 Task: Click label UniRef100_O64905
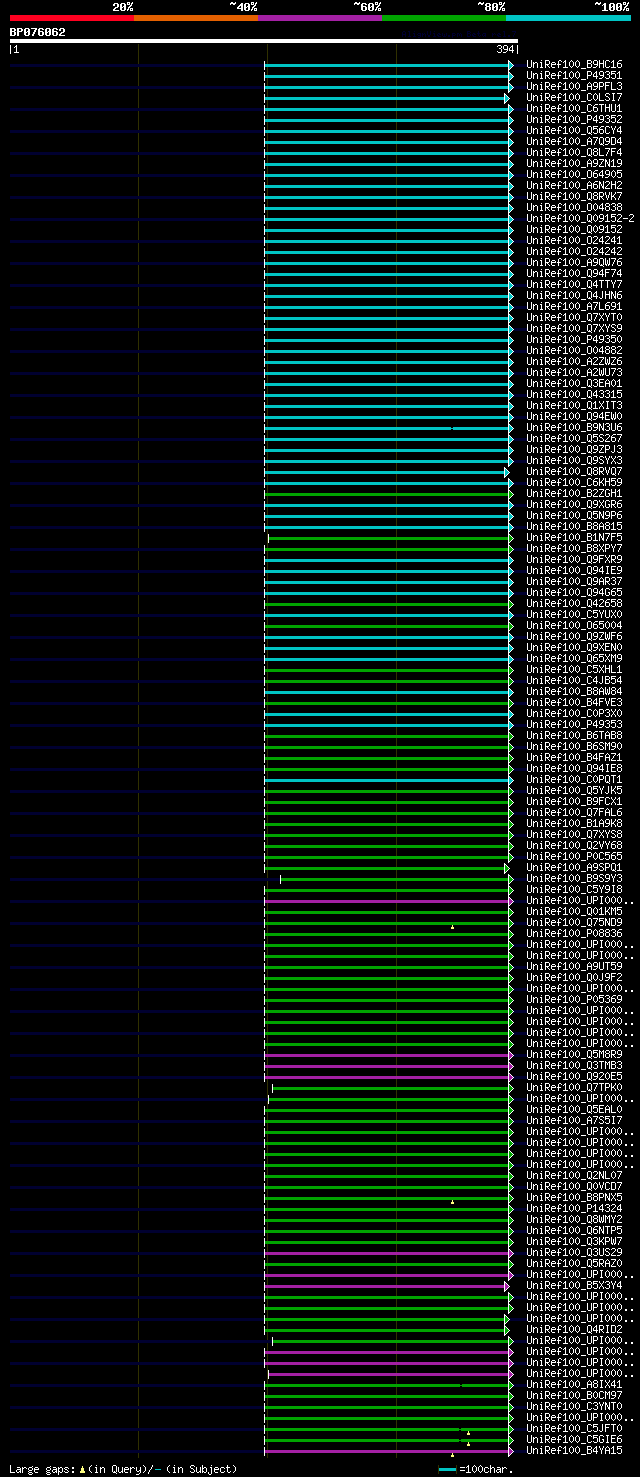pos(574,174)
